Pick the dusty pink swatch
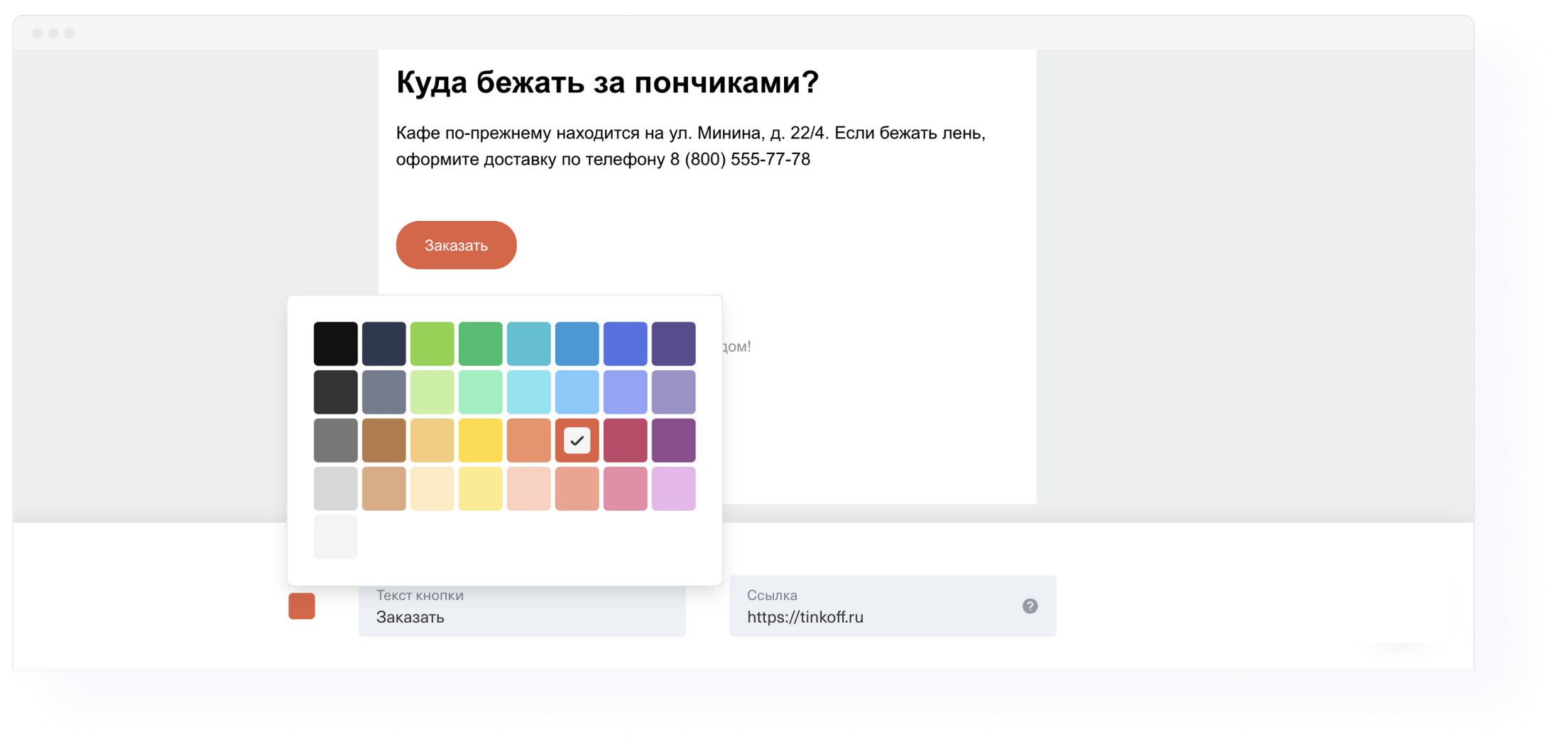 [x=626, y=489]
